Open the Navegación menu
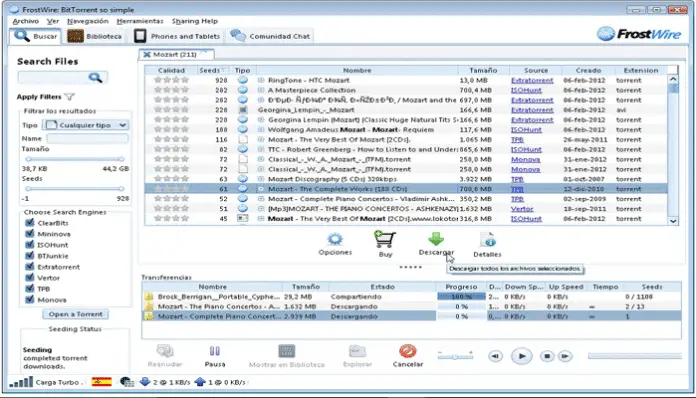The height and width of the screenshot is (398, 696). coord(87,21)
